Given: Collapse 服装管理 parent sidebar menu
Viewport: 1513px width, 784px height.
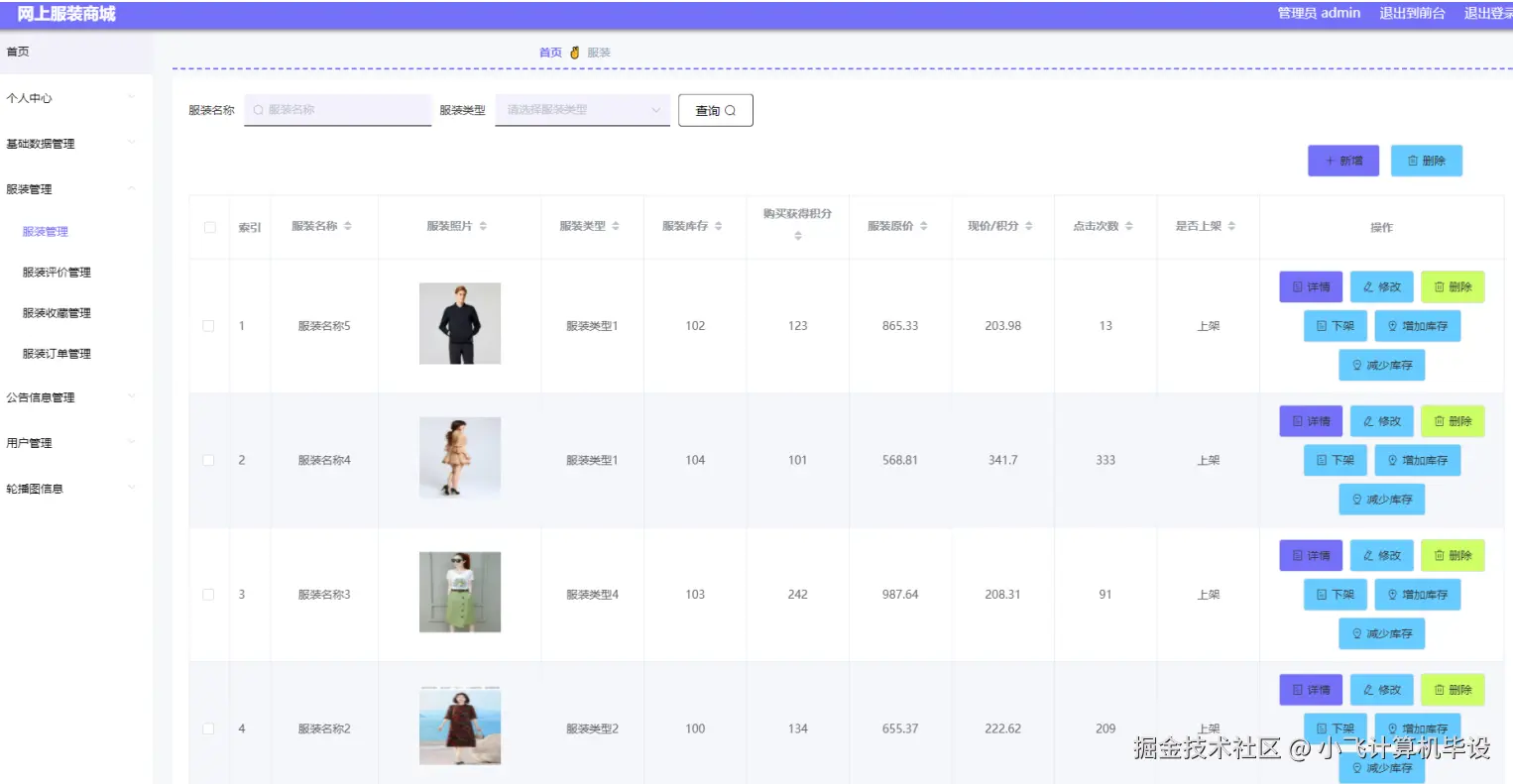Looking at the screenshot, I should point(76,189).
